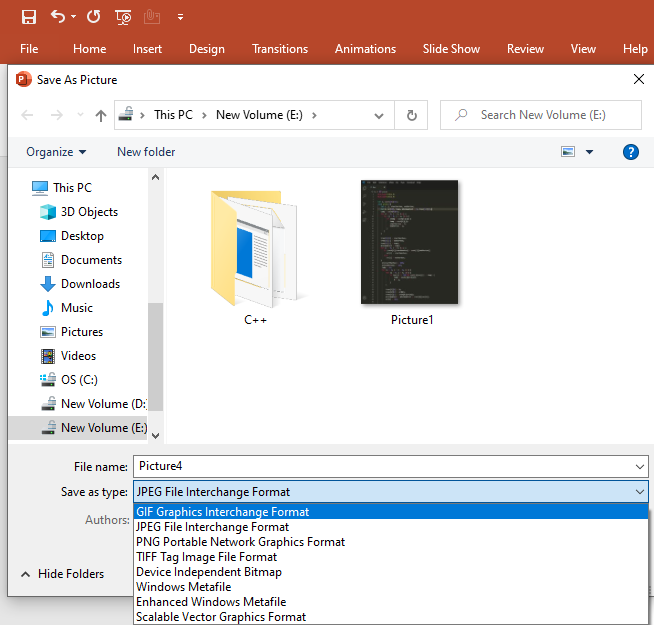Viewport: 654px width, 625px height.
Task: Click the Up directory arrow in dialog
Action: click(101, 115)
